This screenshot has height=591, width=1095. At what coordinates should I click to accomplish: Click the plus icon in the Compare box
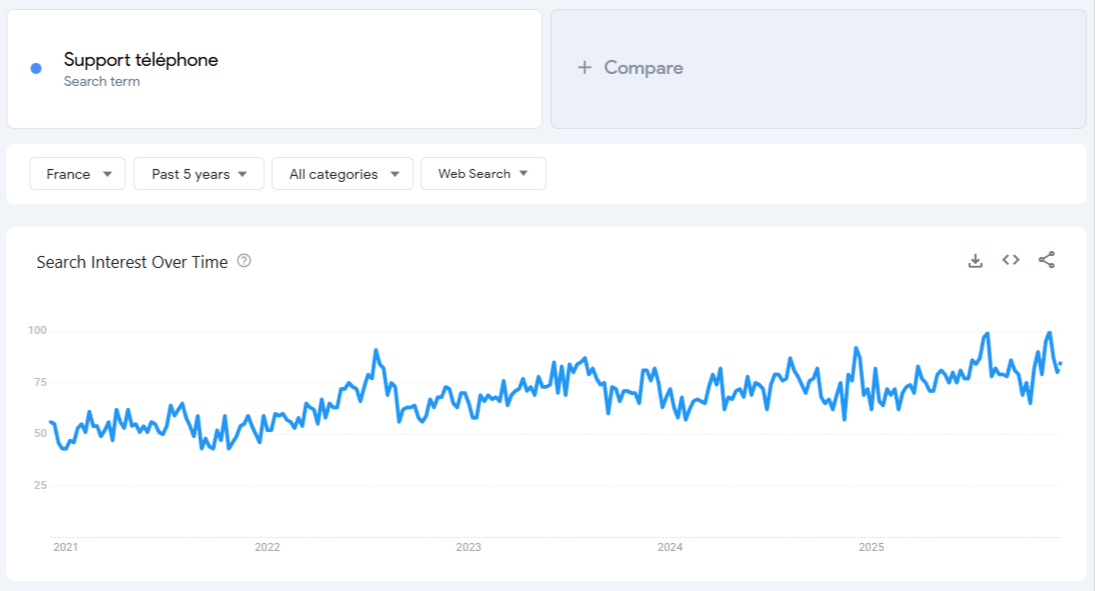click(583, 68)
